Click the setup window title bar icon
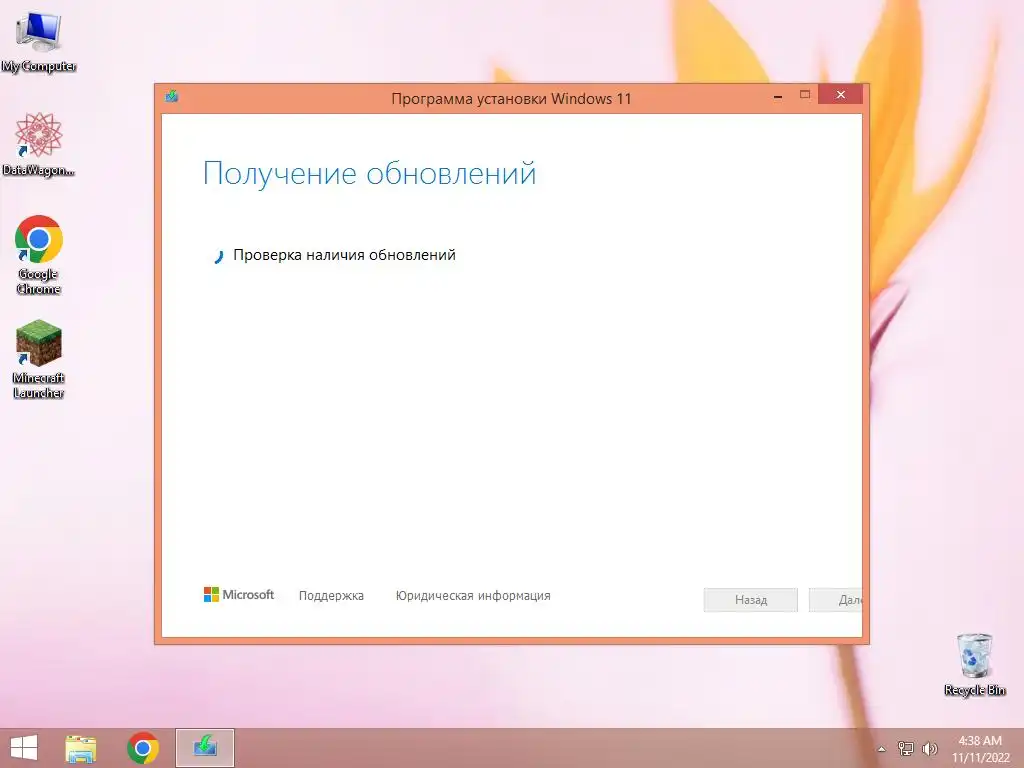Viewport: 1024px width, 768px height. (172, 97)
